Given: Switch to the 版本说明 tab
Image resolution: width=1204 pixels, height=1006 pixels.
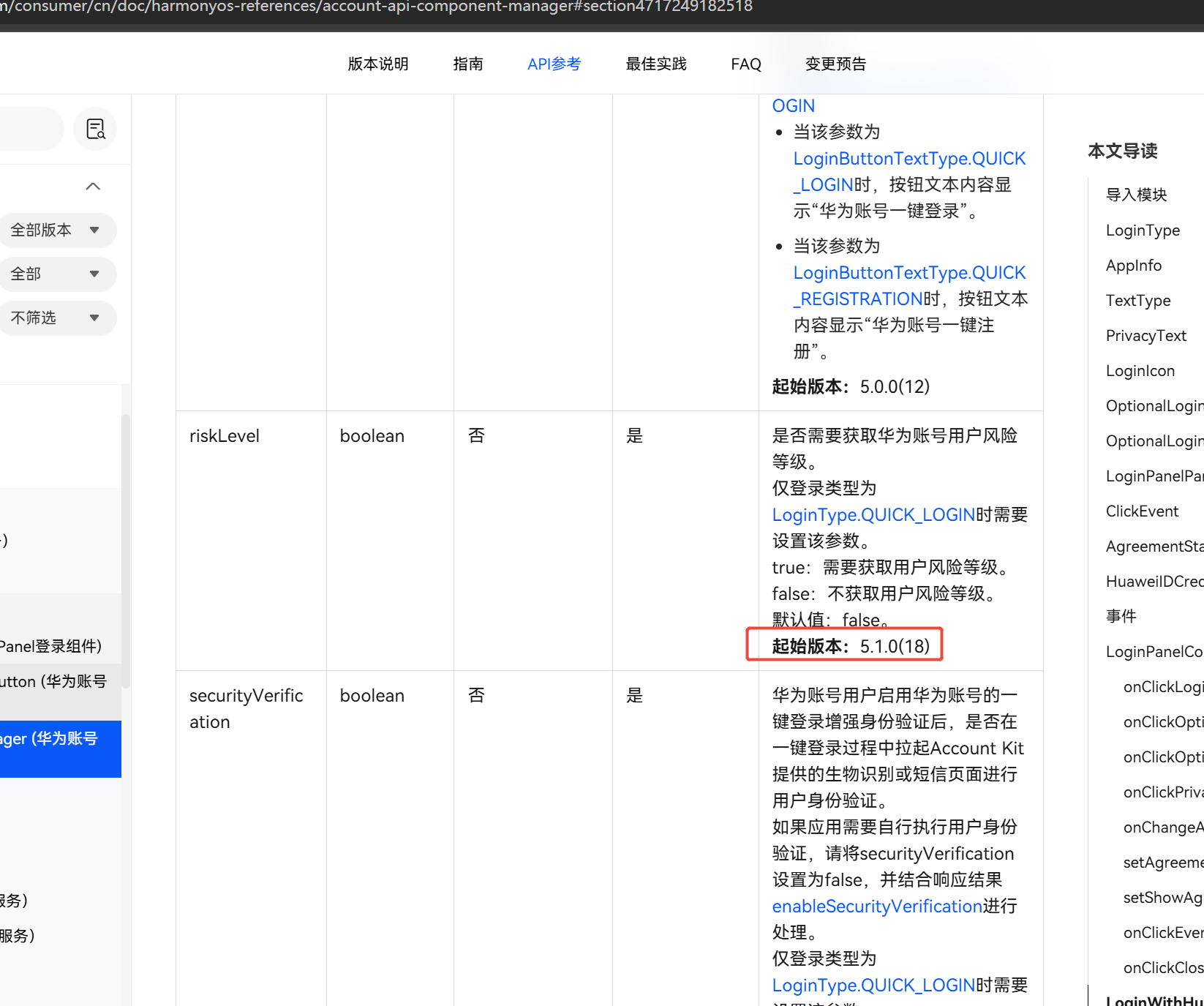Looking at the screenshot, I should click(x=378, y=64).
